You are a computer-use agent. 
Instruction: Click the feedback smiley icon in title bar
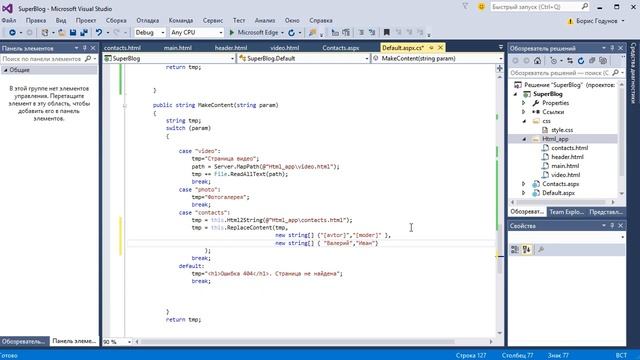click(x=481, y=7)
